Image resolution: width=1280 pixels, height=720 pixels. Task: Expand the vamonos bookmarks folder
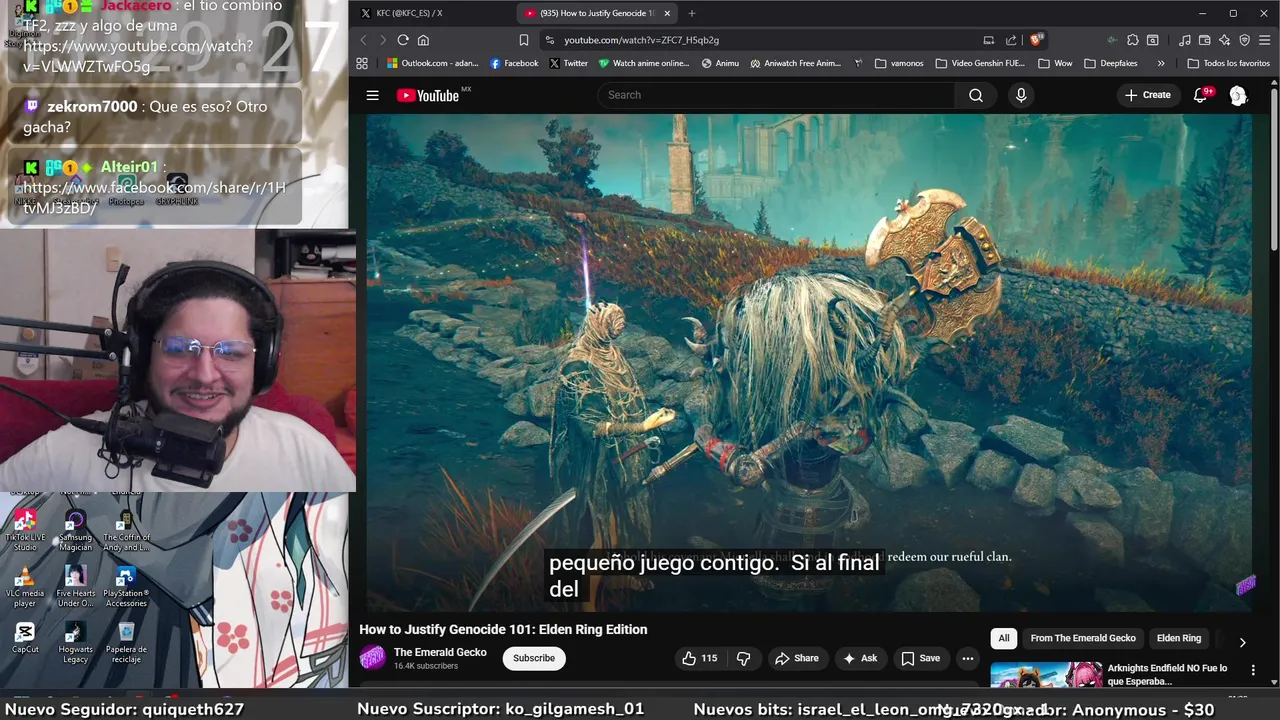(899, 63)
